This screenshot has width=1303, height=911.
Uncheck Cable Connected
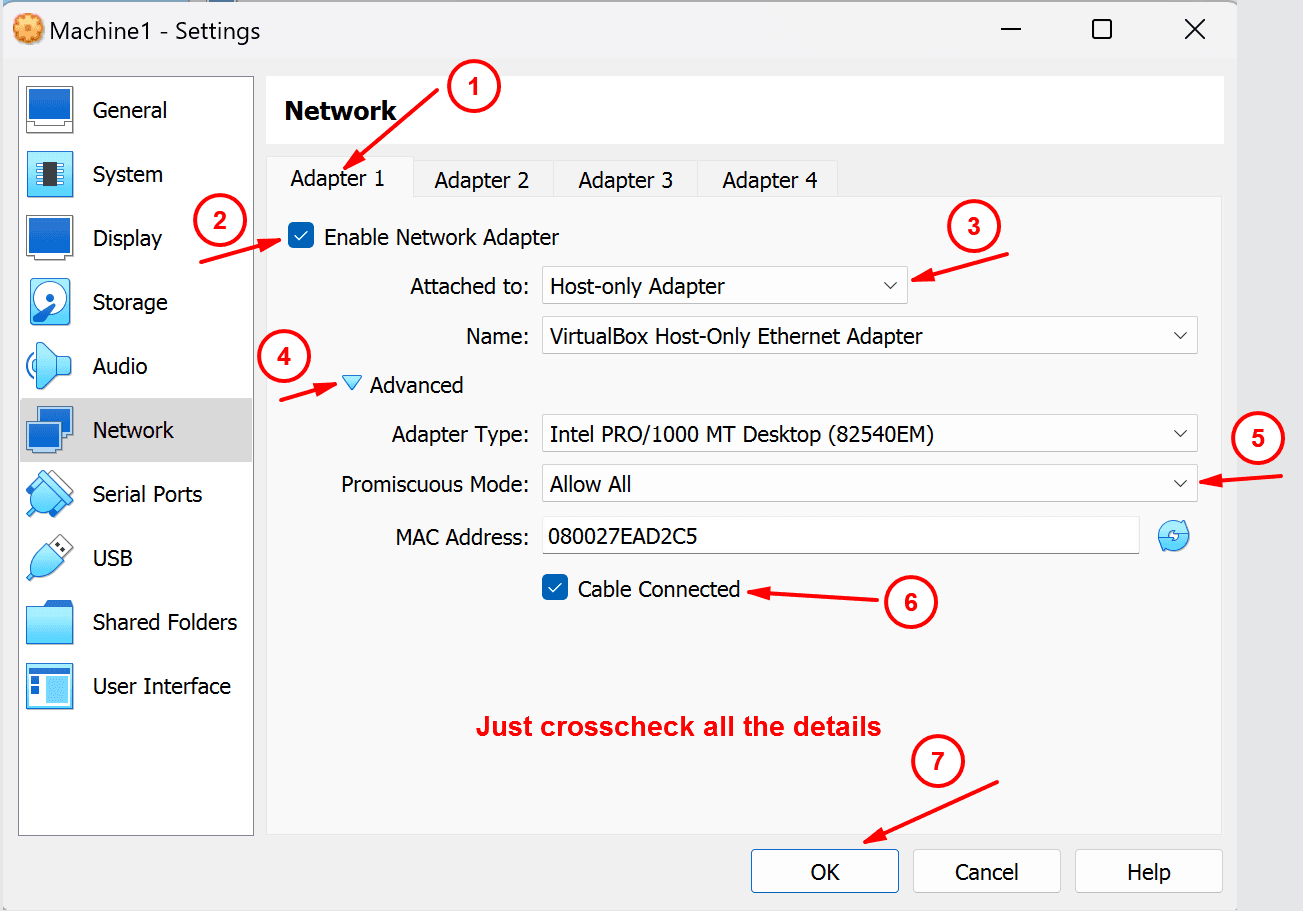555,588
